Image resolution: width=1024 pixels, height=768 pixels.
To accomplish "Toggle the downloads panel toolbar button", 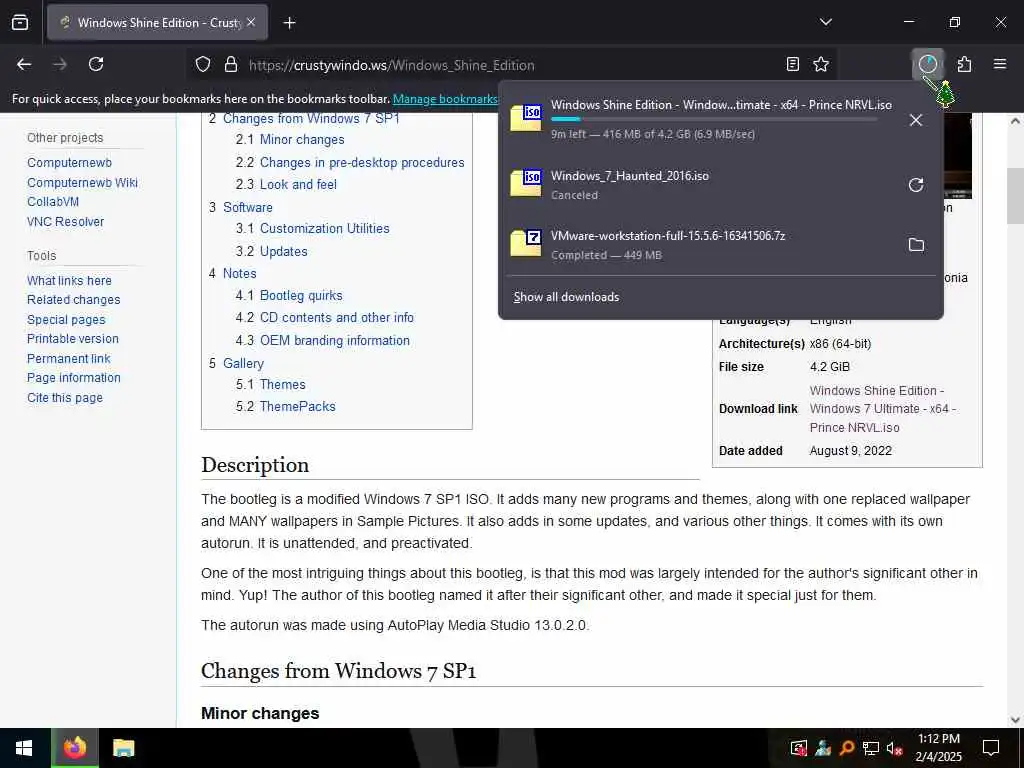I will tap(928, 64).
